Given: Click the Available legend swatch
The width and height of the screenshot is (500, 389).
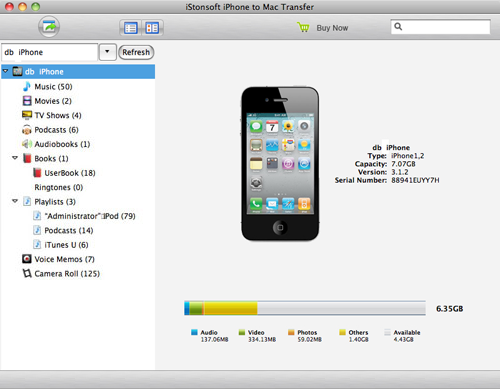Looking at the screenshot, I should (x=387, y=332).
